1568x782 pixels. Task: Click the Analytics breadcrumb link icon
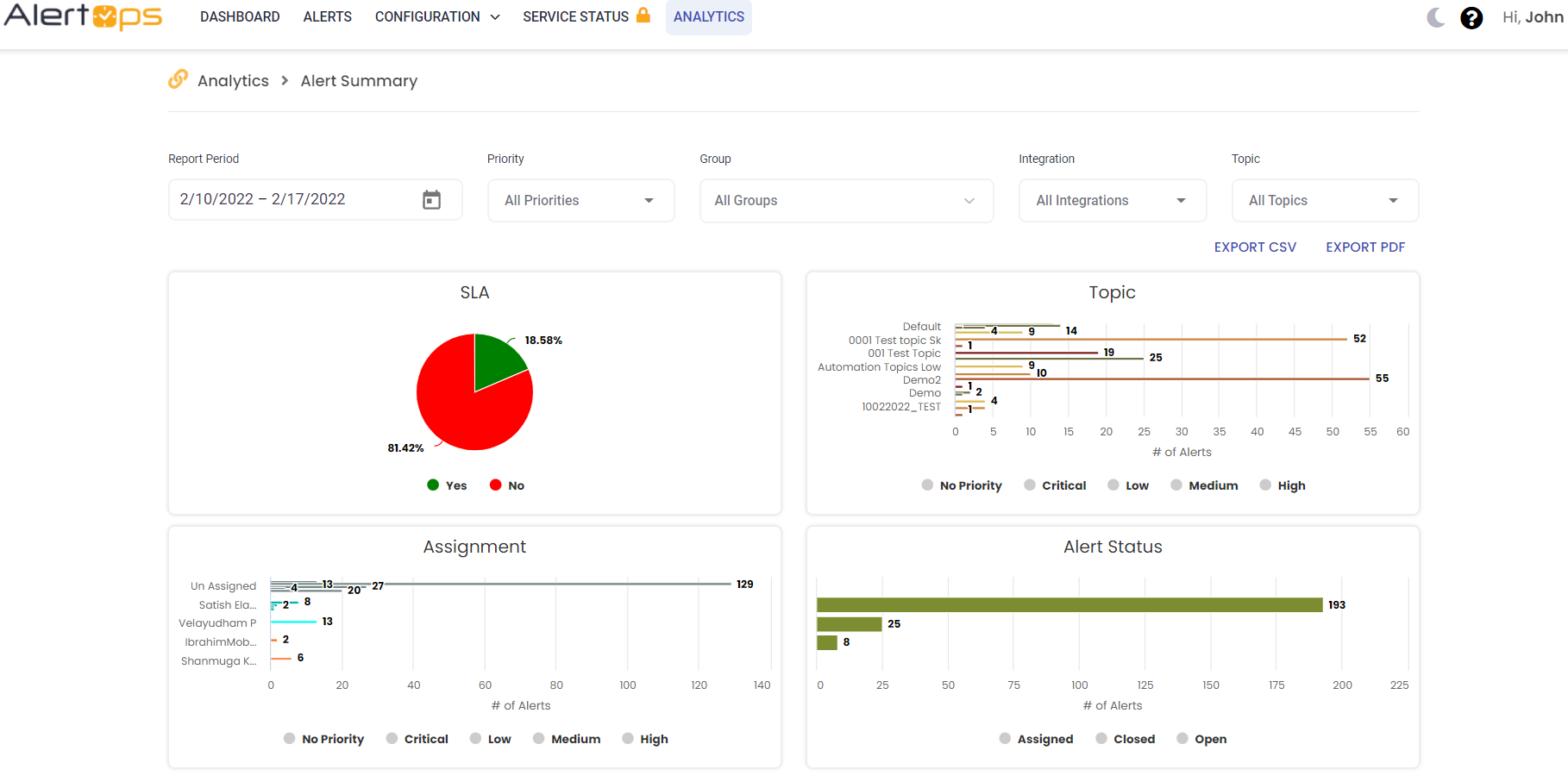coord(178,79)
